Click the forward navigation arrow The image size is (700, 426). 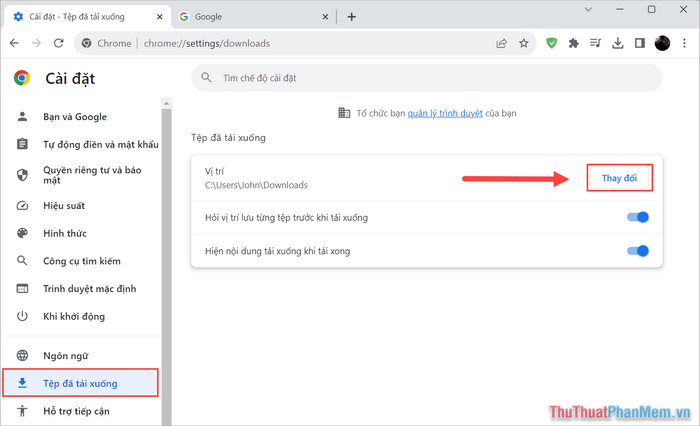(36, 43)
